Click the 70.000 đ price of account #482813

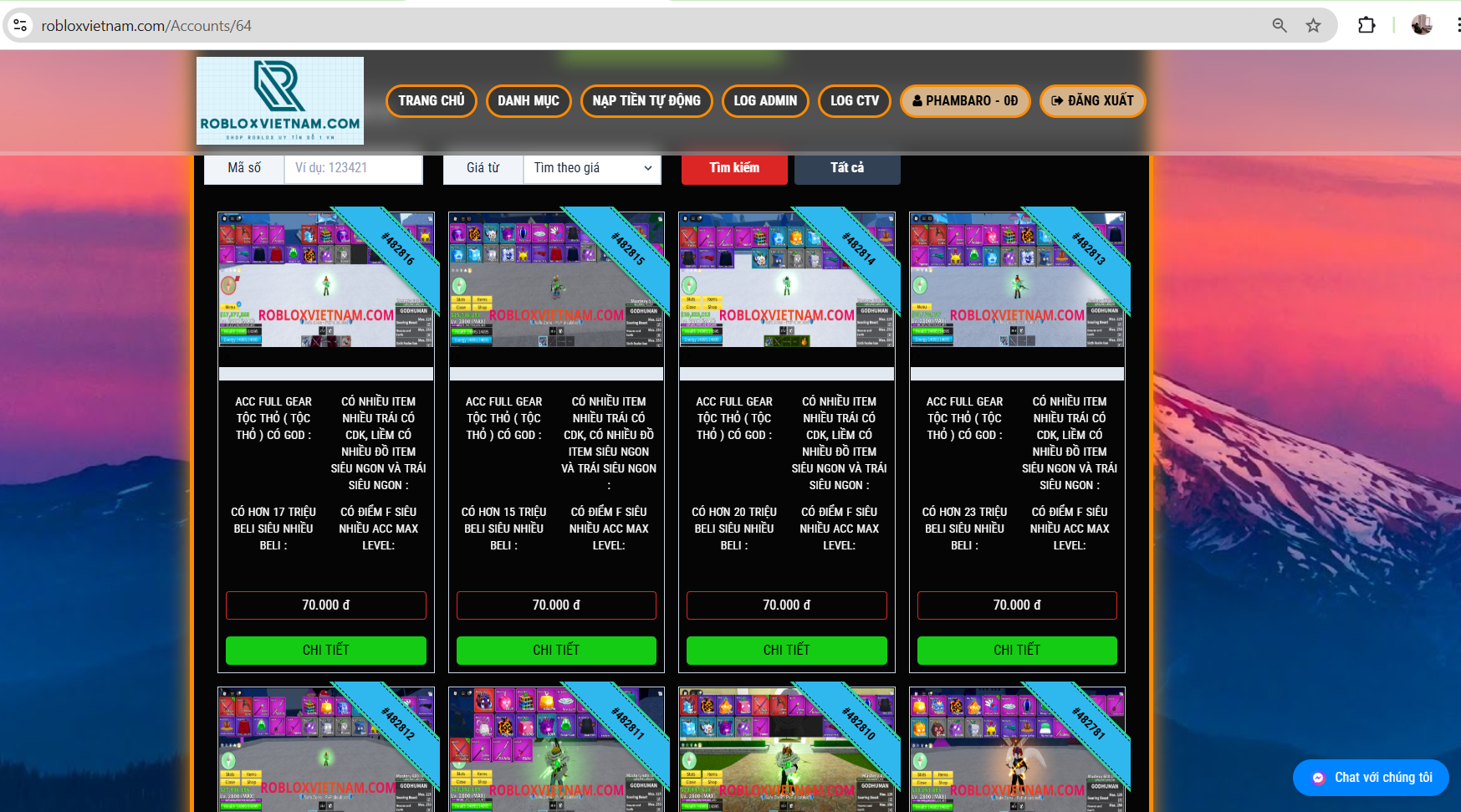1017,605
